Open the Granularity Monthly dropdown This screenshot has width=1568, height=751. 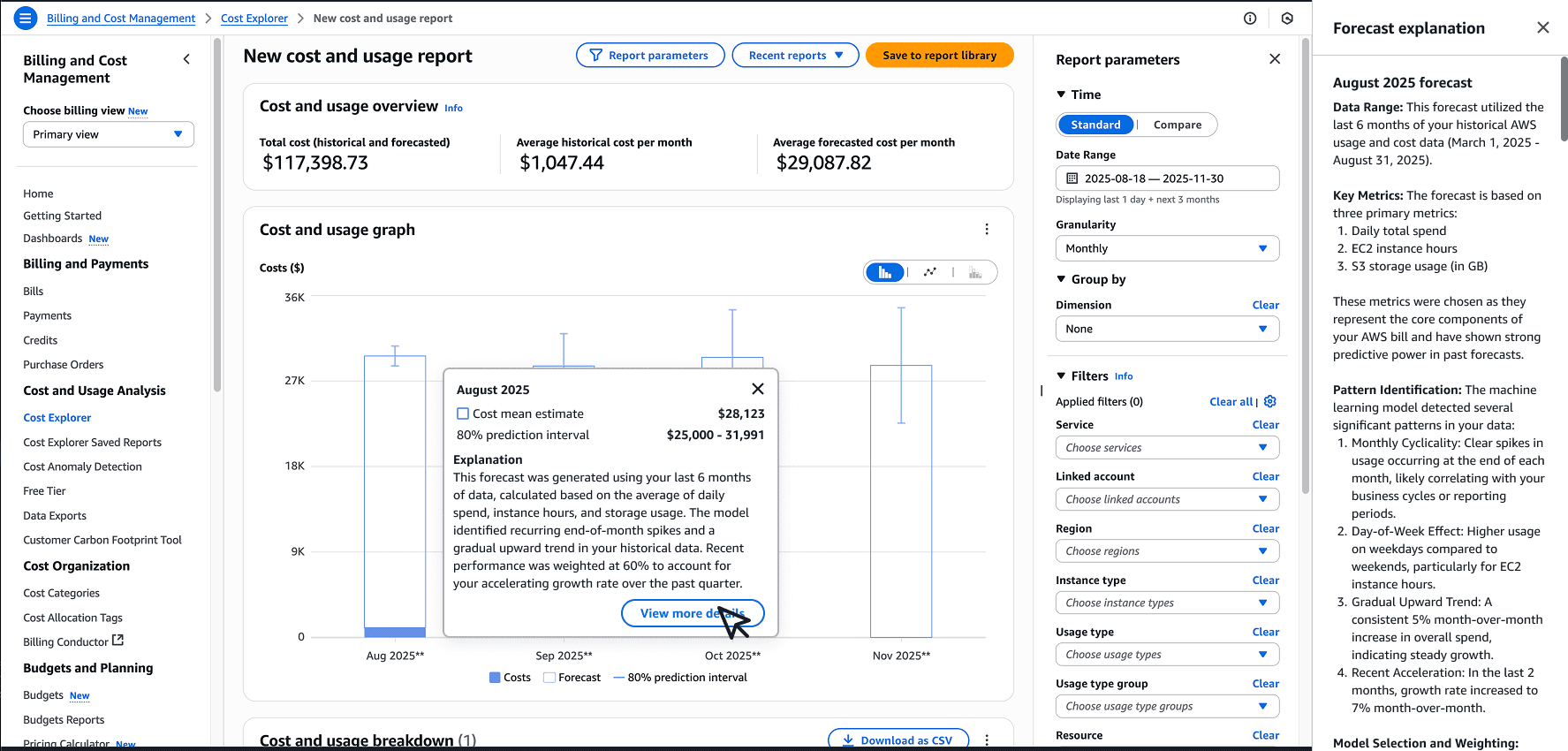coord(1167,248)
